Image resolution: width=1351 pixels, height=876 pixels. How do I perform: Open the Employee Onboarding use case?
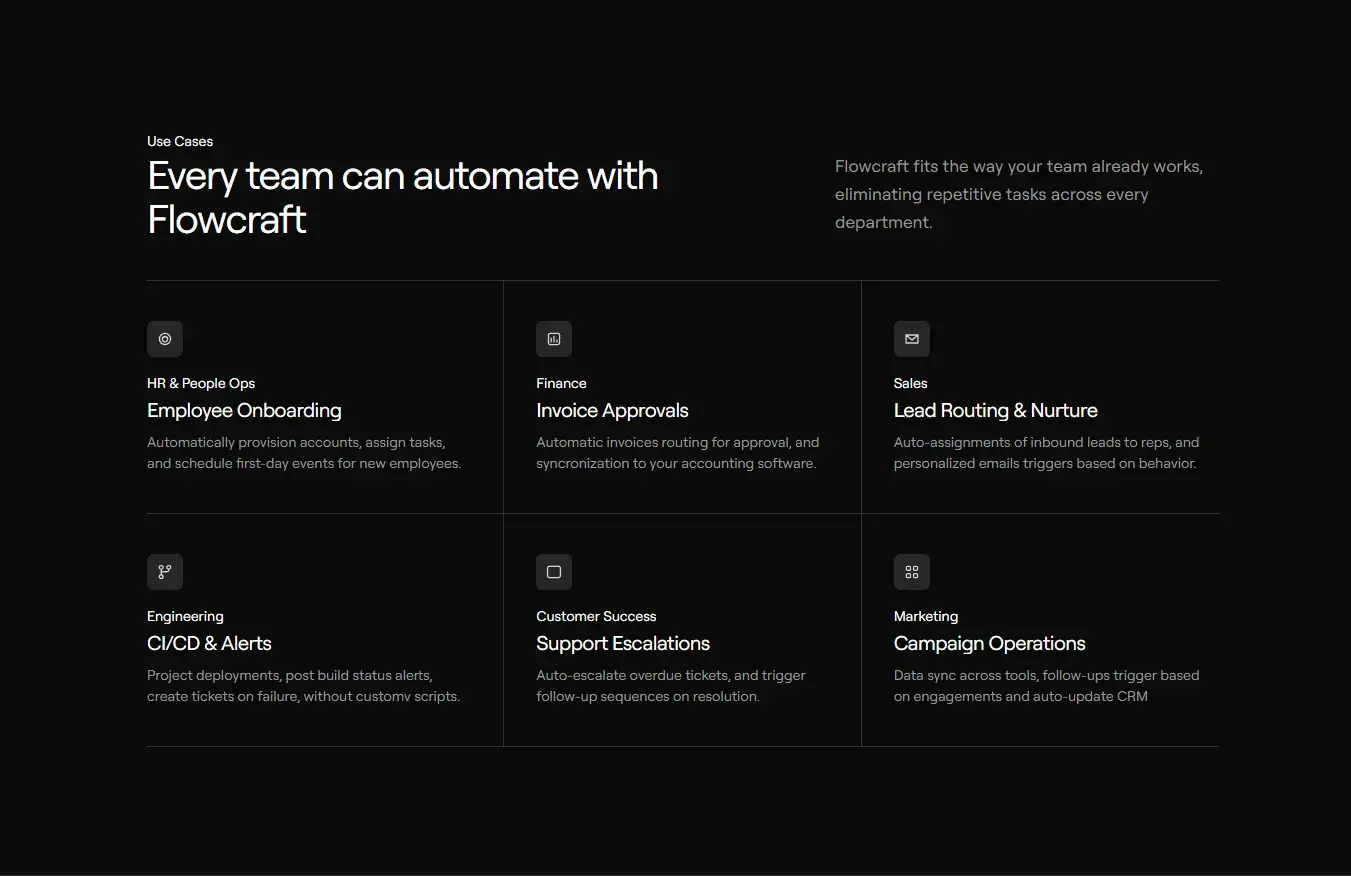[244, 410]
